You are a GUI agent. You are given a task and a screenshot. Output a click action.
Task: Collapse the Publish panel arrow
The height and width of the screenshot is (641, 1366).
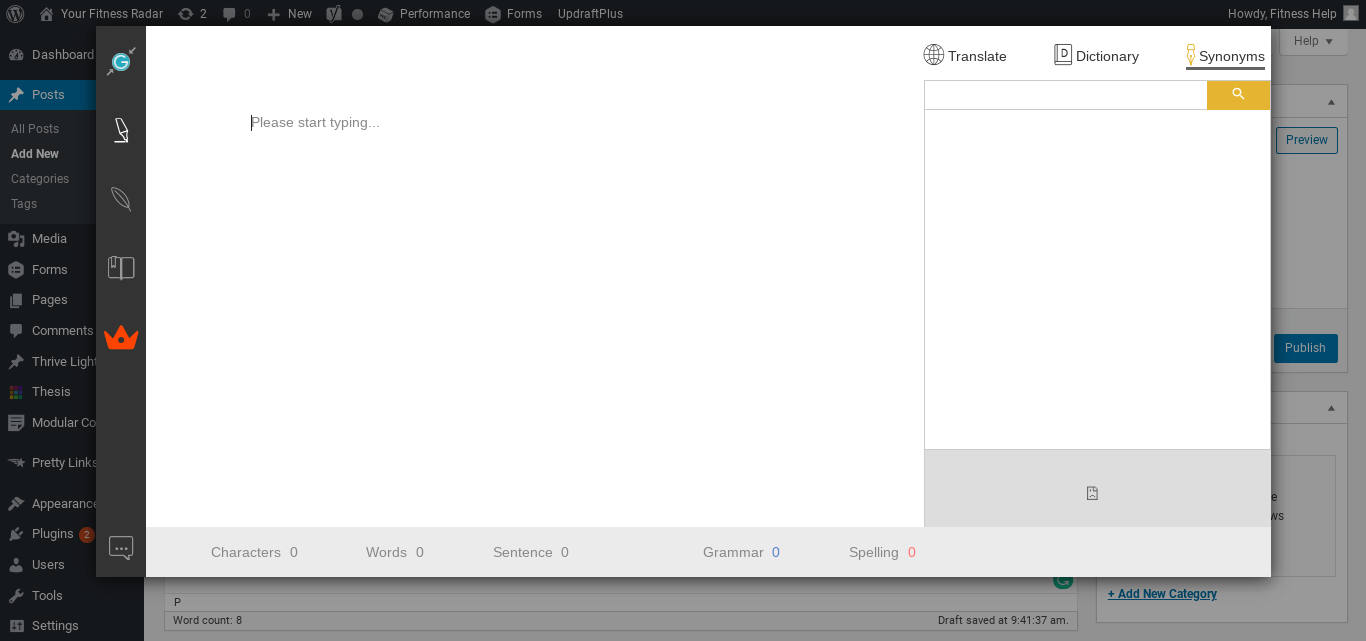[1330, 102]
